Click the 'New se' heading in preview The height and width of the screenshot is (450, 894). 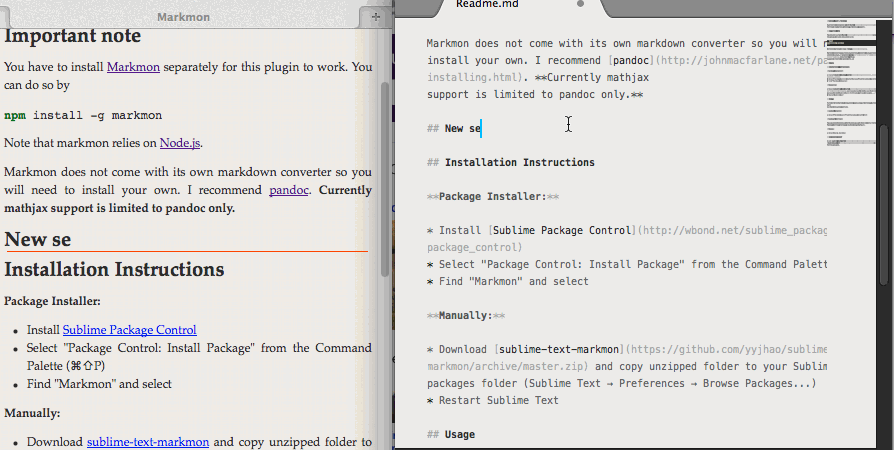pyautogui.click(x=38, y=240)
